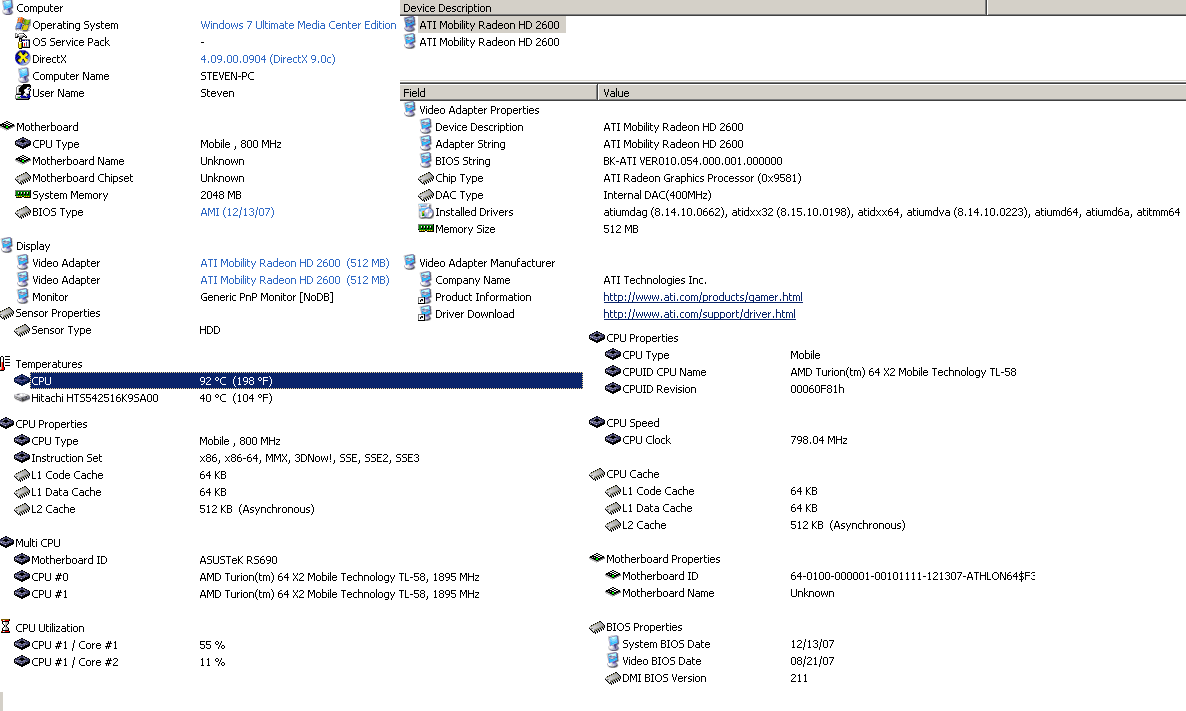Click the Memory Size icon
1186x711 pixels.
(426, 228)
